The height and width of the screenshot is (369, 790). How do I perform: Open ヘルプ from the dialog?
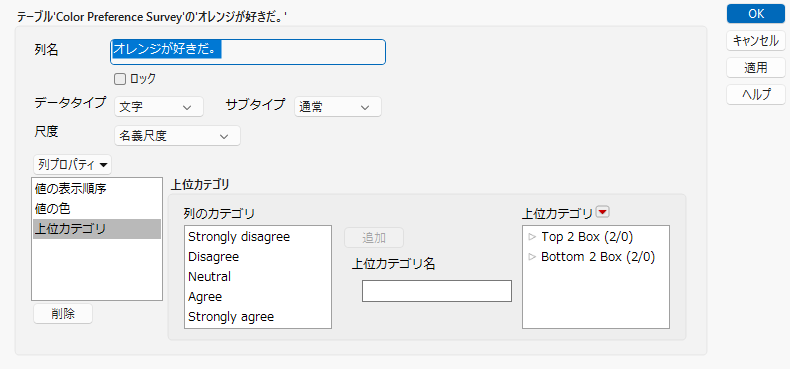[756, 94]
